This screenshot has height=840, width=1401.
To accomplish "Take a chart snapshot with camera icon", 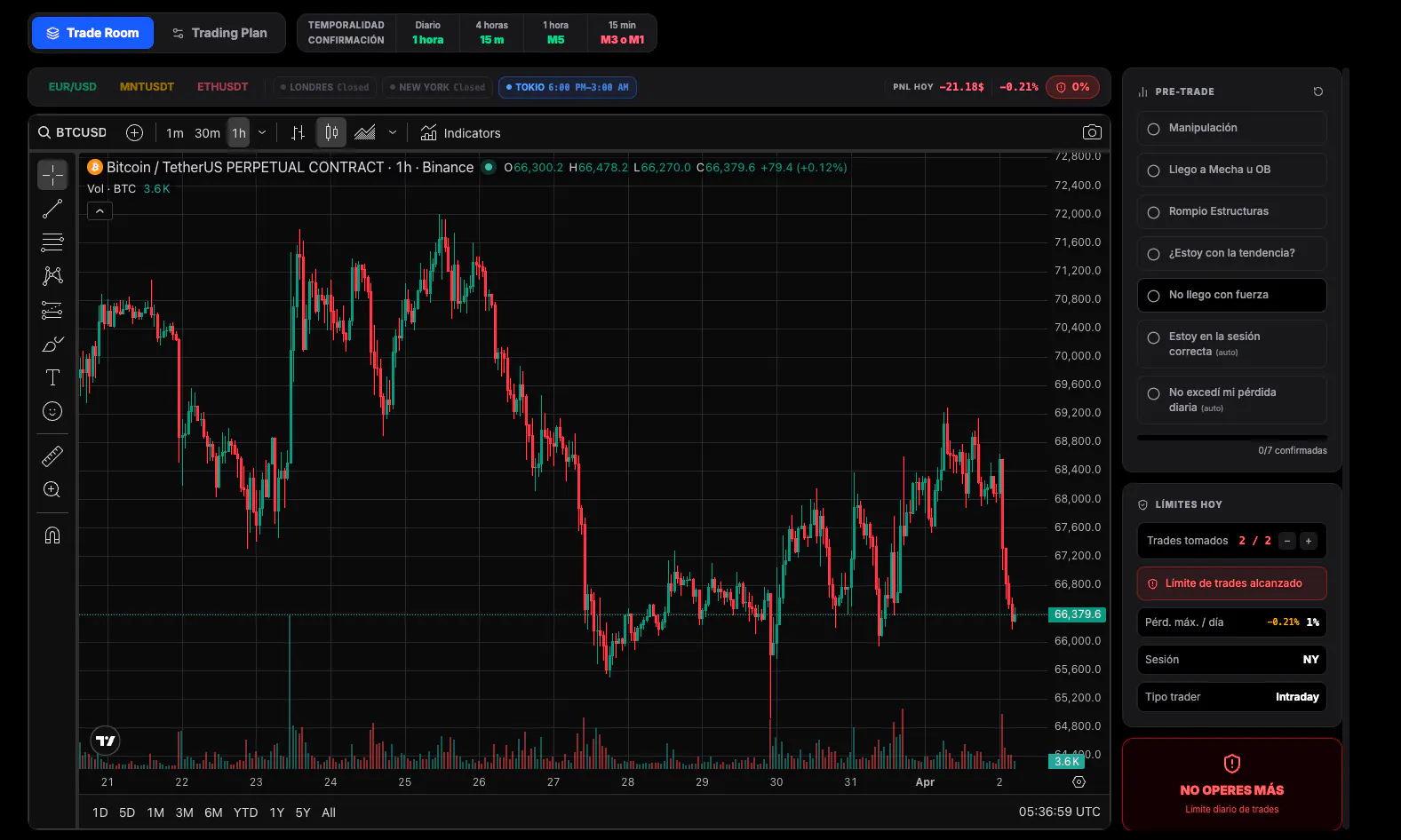I will pos(1092,132).
